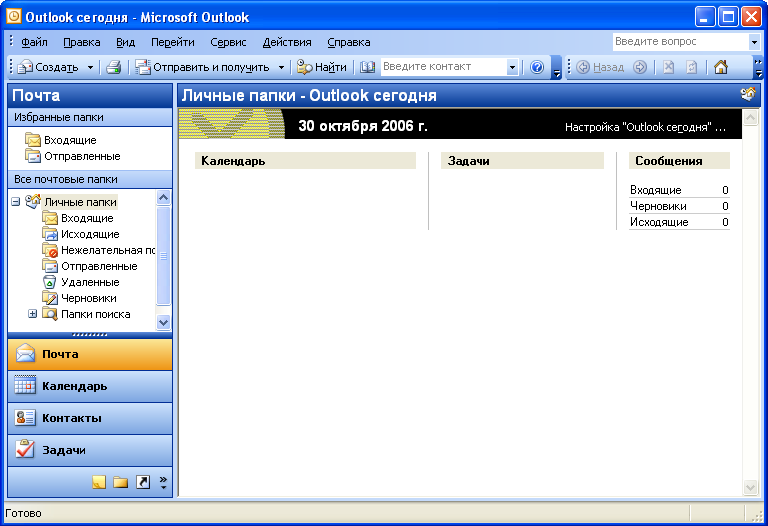Select the Папки поиска folder
Image resolution: width=768 pixels, height=526 pixels.
pyautogui.click(x=86, y=314)
